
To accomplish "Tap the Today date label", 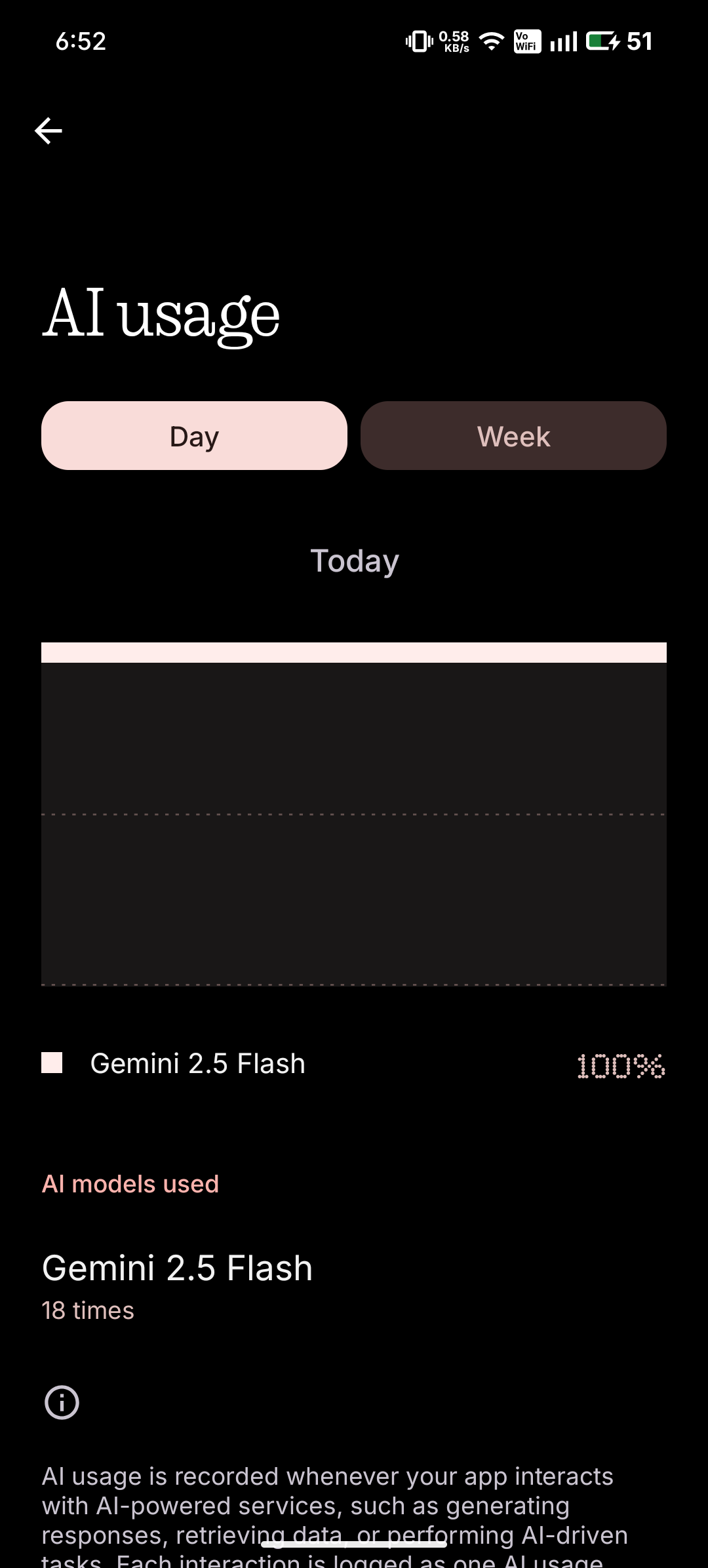I will (x=354, y=561).
